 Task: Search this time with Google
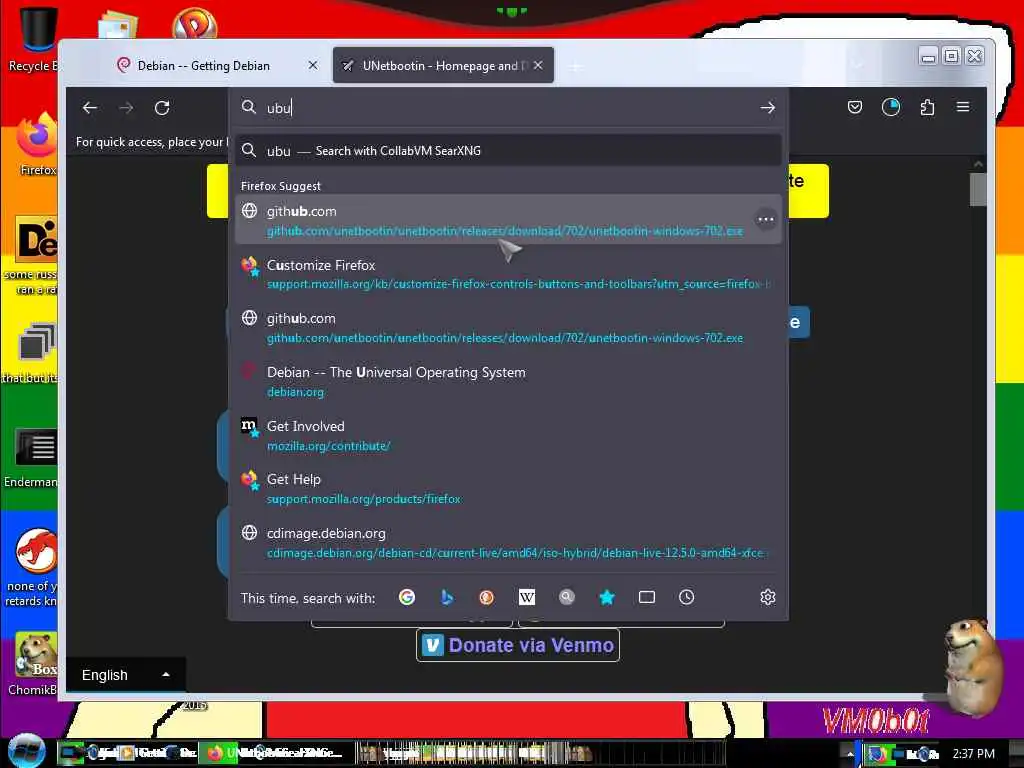pos(407,597)
